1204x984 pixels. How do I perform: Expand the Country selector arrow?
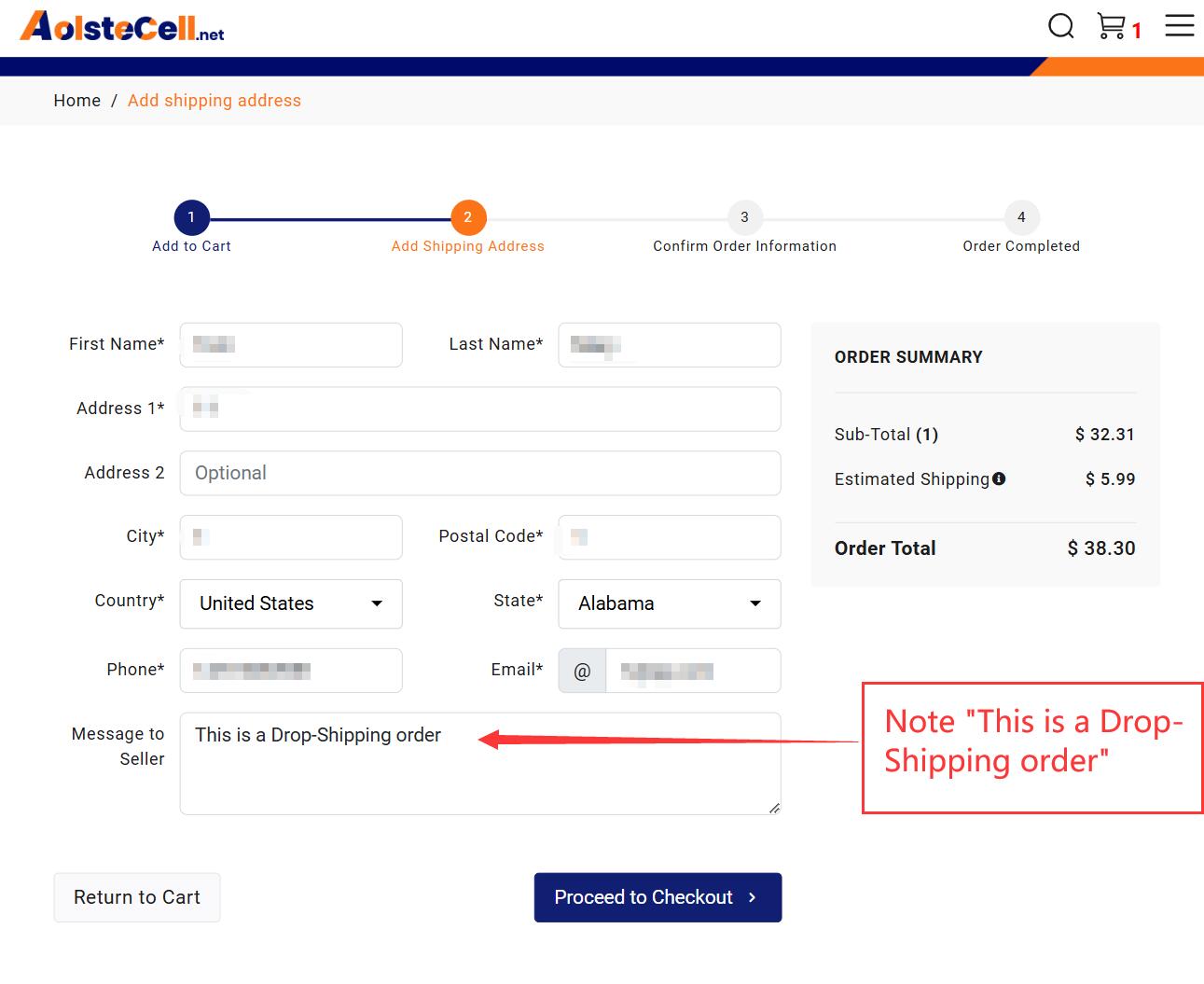[x=377, y=603]
